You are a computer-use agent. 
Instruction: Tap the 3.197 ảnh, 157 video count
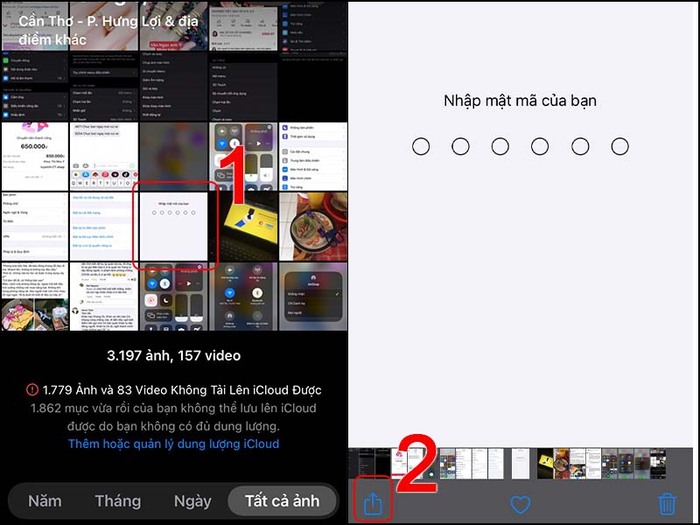pos(174,355)
